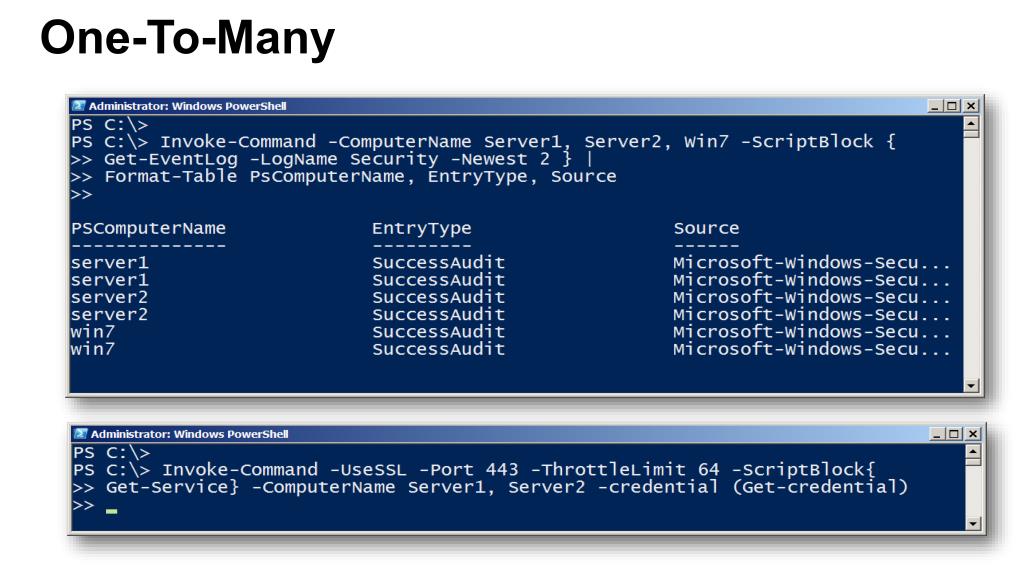
Task: Click the up scroll arrow in the upper console
Action: [972, 123]
